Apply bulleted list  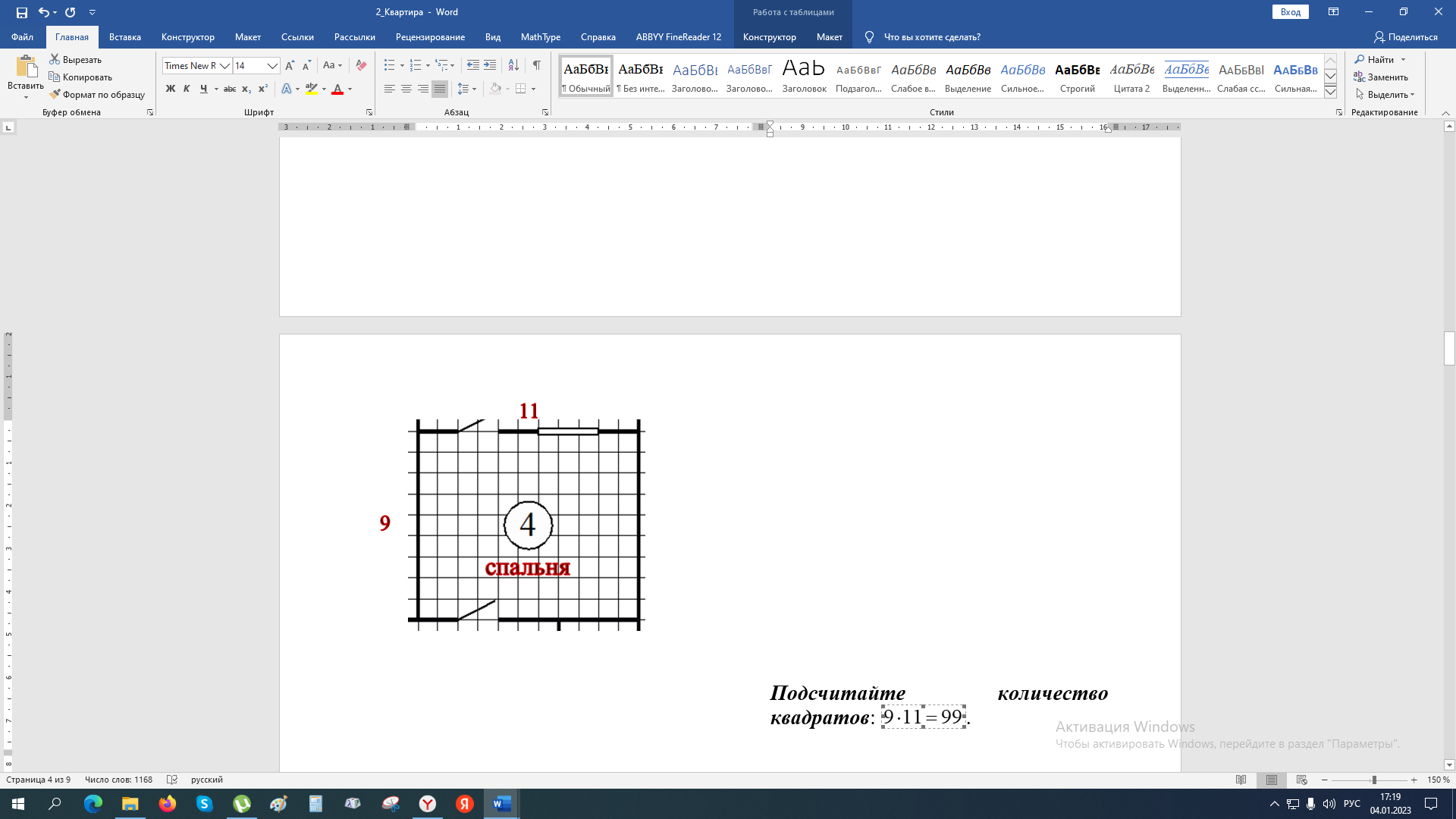click(389, 65)
